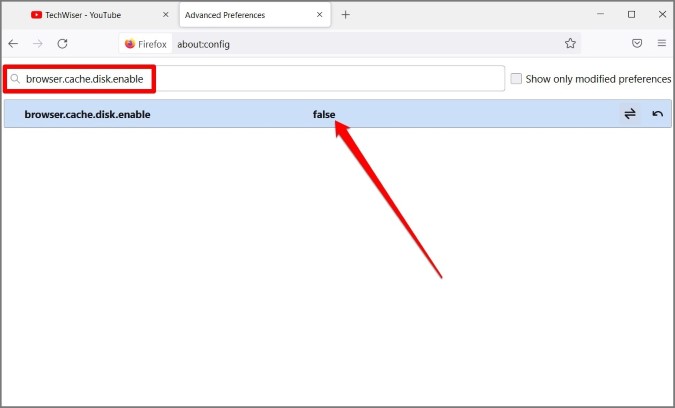Select the Advanced Preferences tab
675x408 pixels.
(x=255, y=15)
